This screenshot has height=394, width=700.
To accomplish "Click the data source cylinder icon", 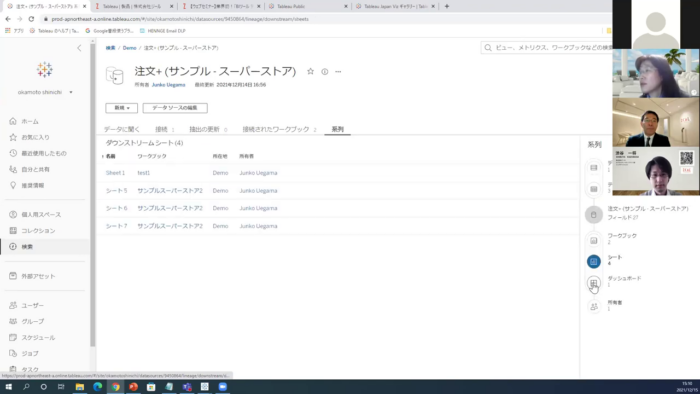I will [x=115, y=75].
